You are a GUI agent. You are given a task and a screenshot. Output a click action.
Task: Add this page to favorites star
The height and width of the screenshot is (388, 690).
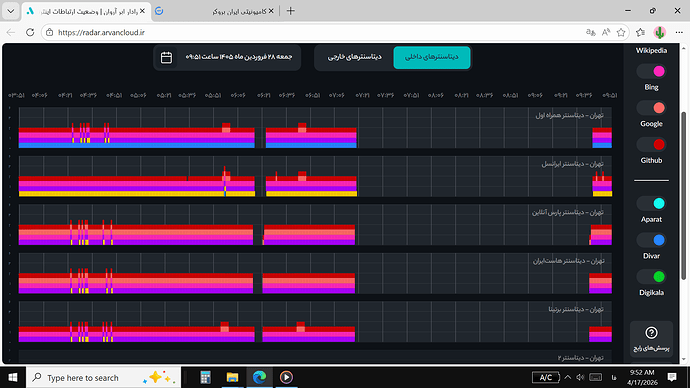(621, 32)
